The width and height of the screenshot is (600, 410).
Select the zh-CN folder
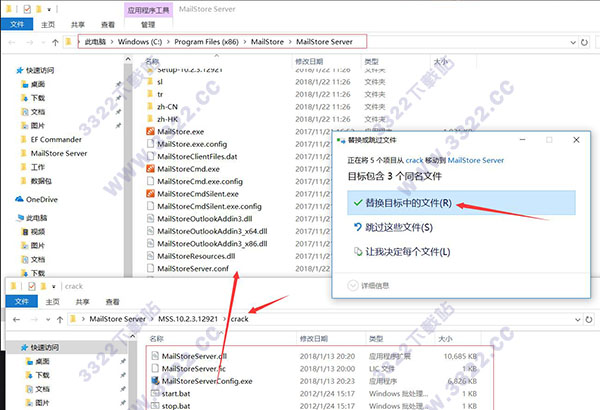click(167, 106)
